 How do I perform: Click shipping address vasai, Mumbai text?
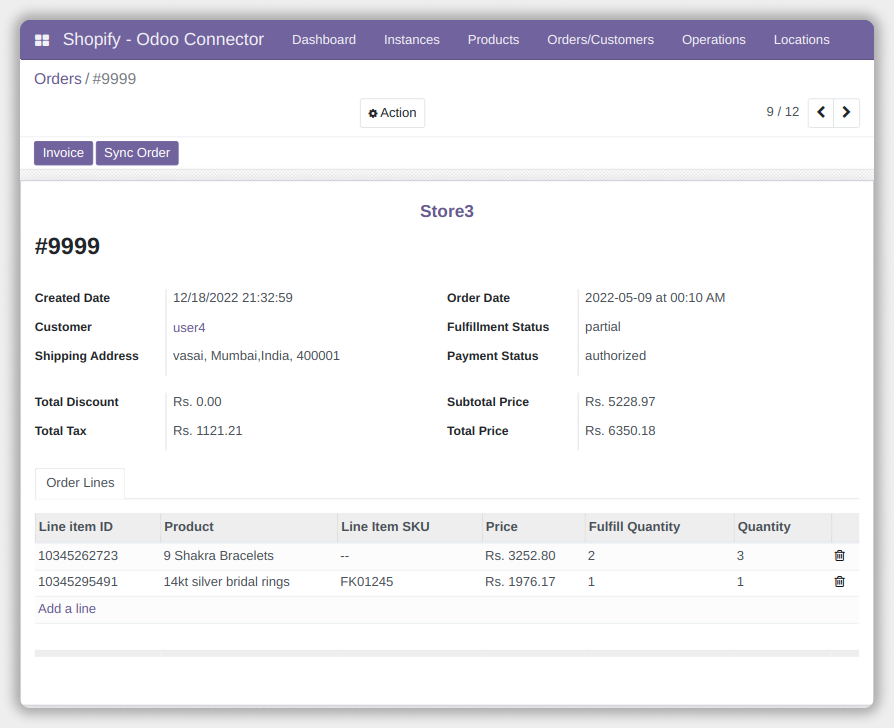(x=256, y=356)
